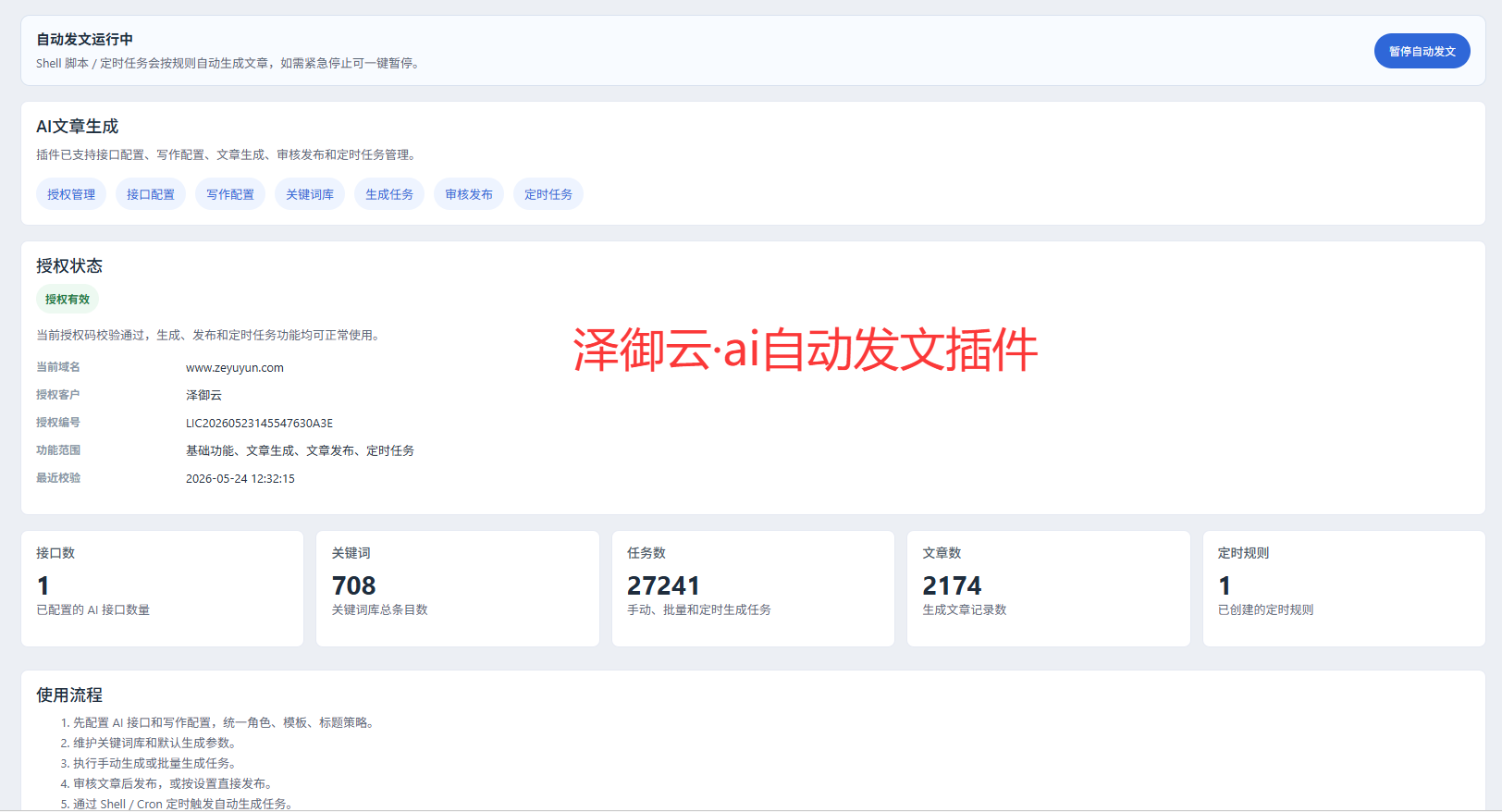
Task: Click the license number LIC20260523145547630A3E
Action: click(x=259, y=424)
